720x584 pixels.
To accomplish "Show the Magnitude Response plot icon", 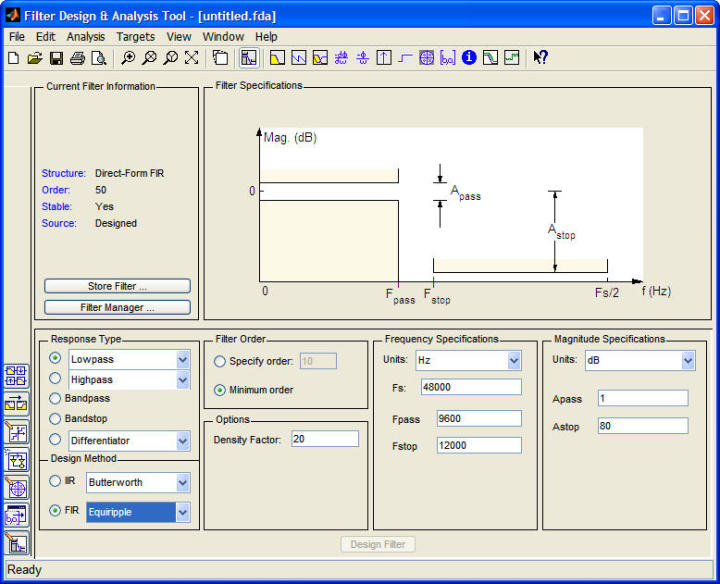I will point(277,58).
